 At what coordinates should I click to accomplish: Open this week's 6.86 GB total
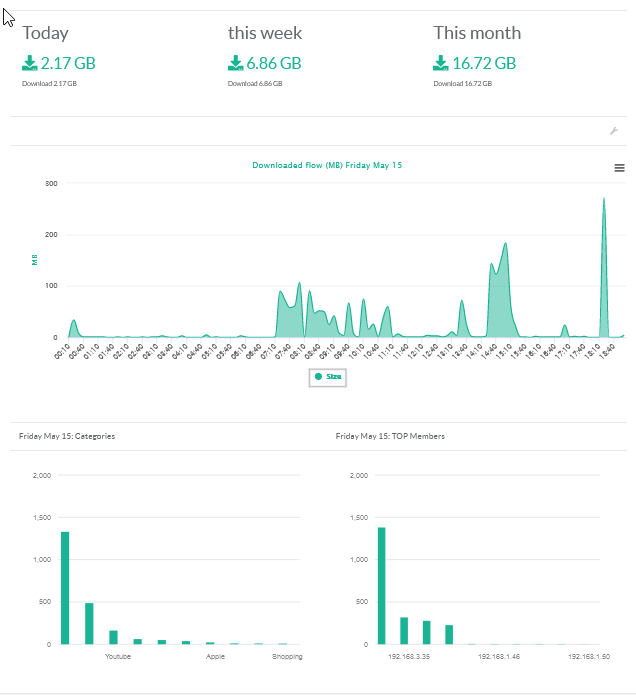tap(274, 64)
